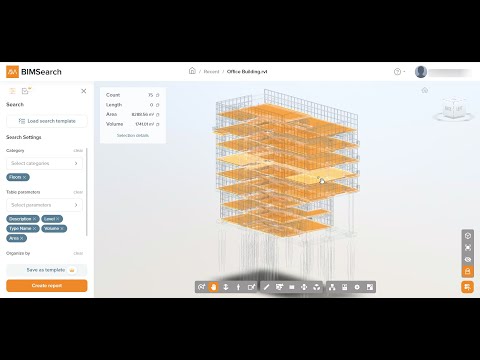Select the Camera interactions tool
This screenshot has height=360, width=480.
[251, 287]
